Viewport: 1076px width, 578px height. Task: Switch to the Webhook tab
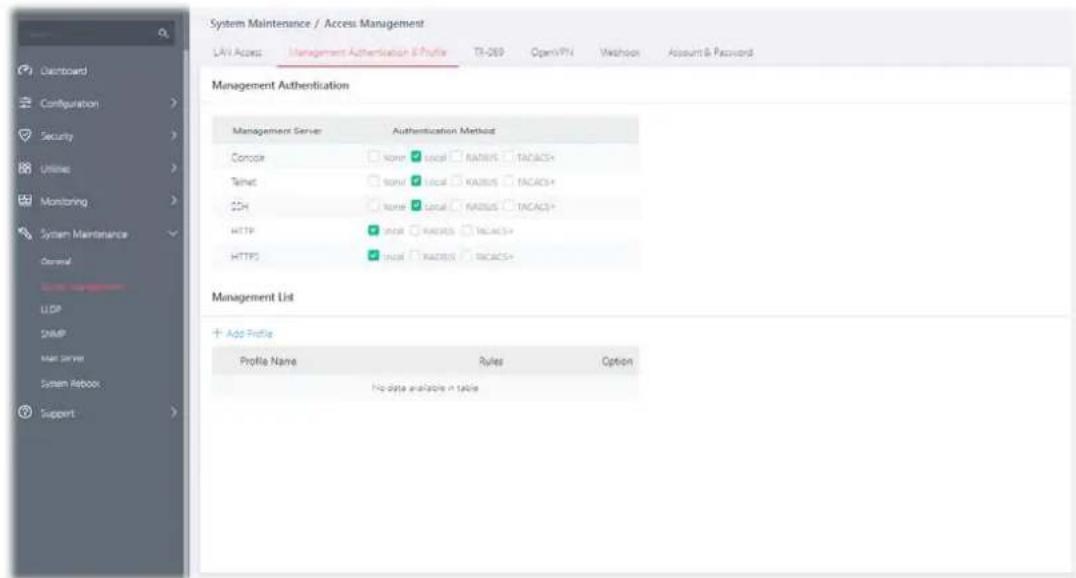point(620,52)
